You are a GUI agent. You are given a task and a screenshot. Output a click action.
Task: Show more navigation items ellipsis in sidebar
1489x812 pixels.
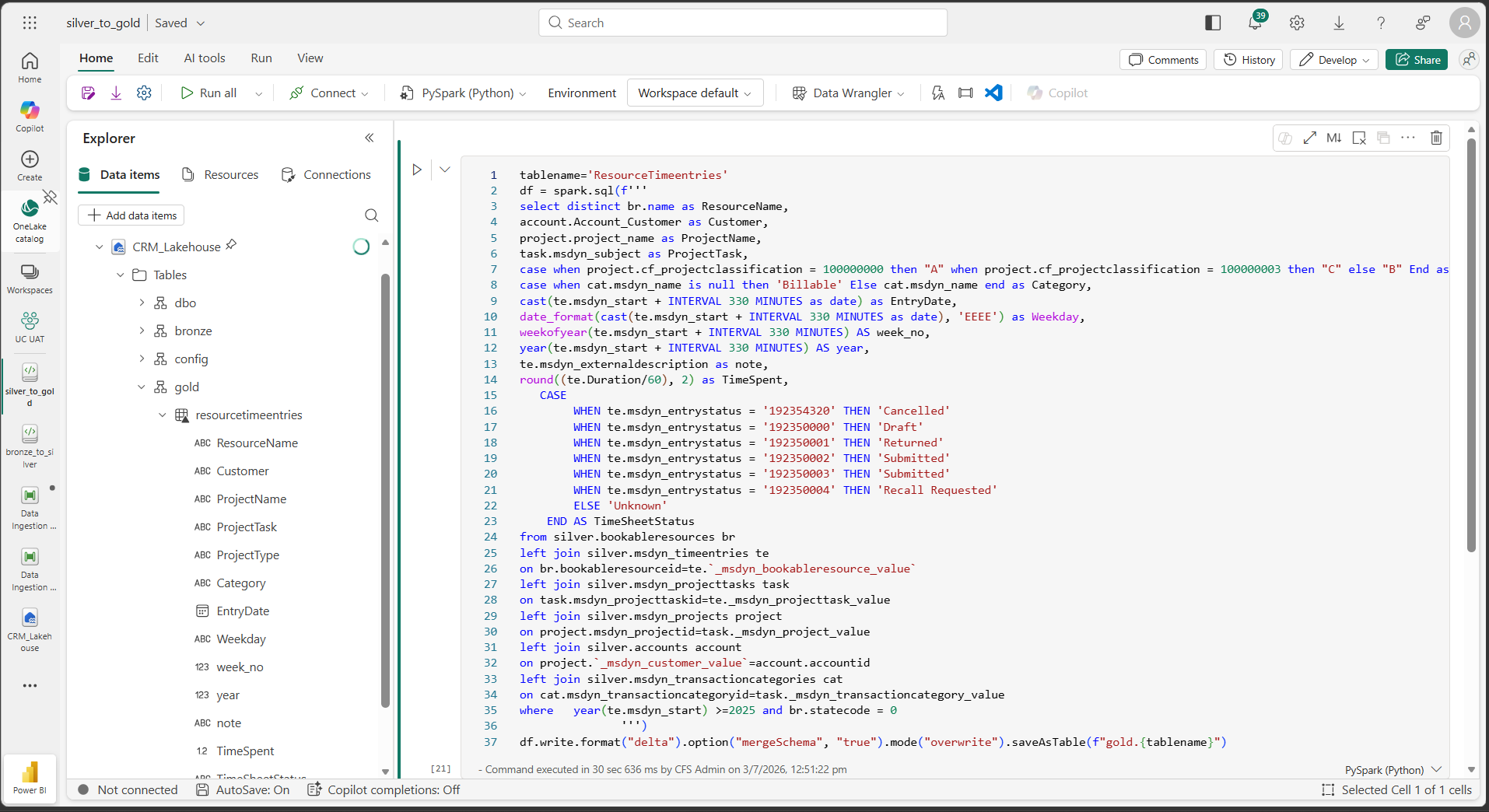[30, 685]
